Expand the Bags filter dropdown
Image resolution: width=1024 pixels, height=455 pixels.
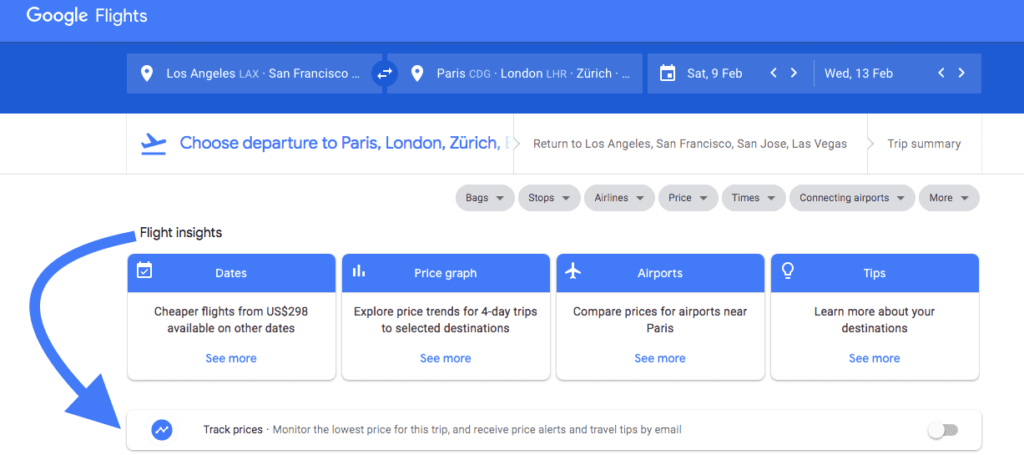[x=485, y=198]
